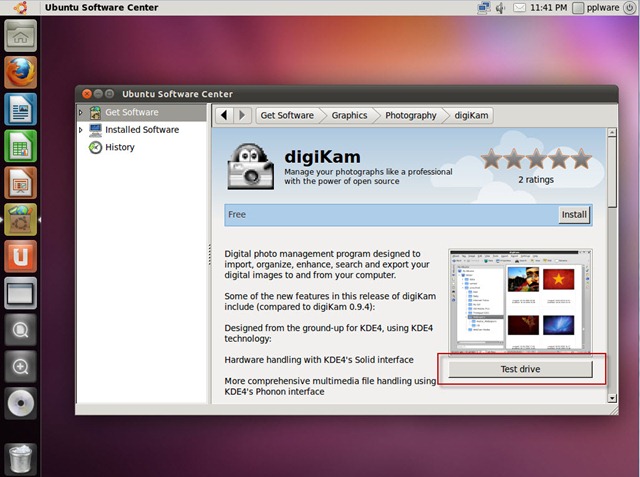Go back with the left arrow
Image resolution: width=640 pixels, height=477 pixels.
pos(224,115)
